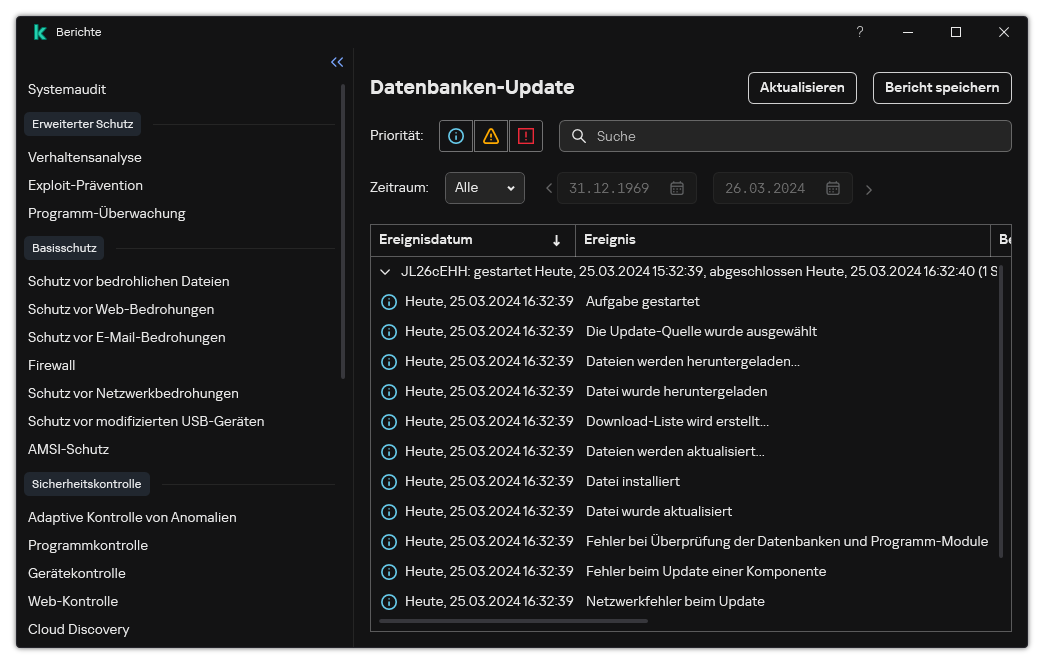Image resolution: width=1044 pixels, height=664 pixels.
Task: Collapse the JL26cEHH task group row
Action: pyautogui.click(x=385, y=271)
